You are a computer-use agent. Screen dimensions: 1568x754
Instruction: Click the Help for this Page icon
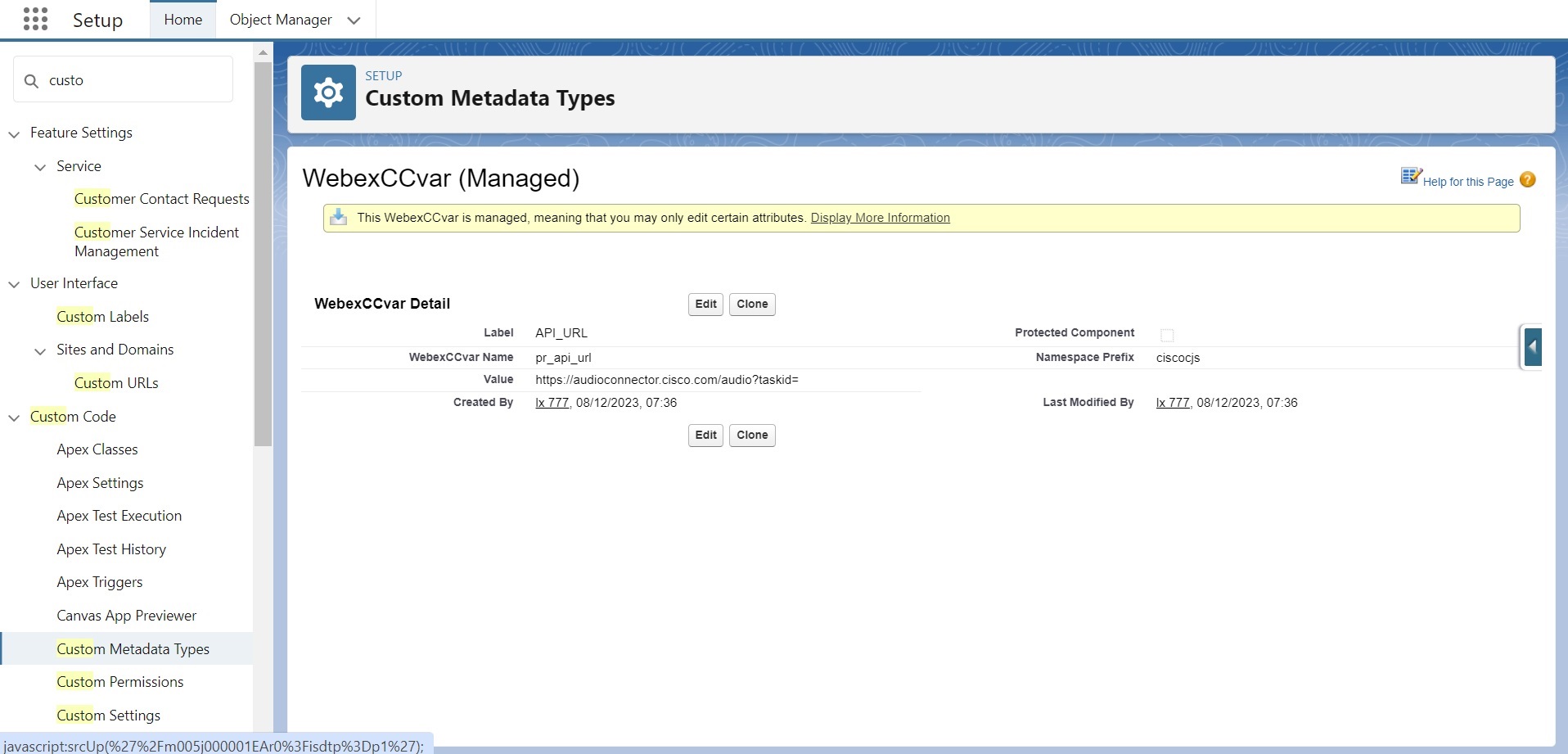click(x=1411, y=175)
